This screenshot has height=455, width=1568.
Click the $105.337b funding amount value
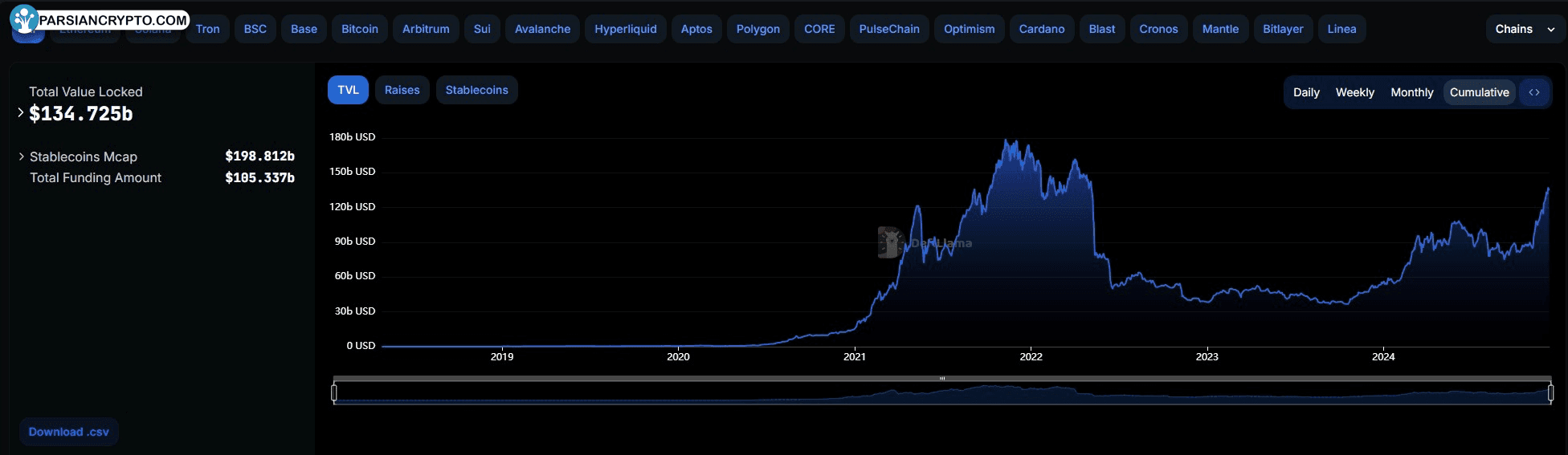(259, 177)
